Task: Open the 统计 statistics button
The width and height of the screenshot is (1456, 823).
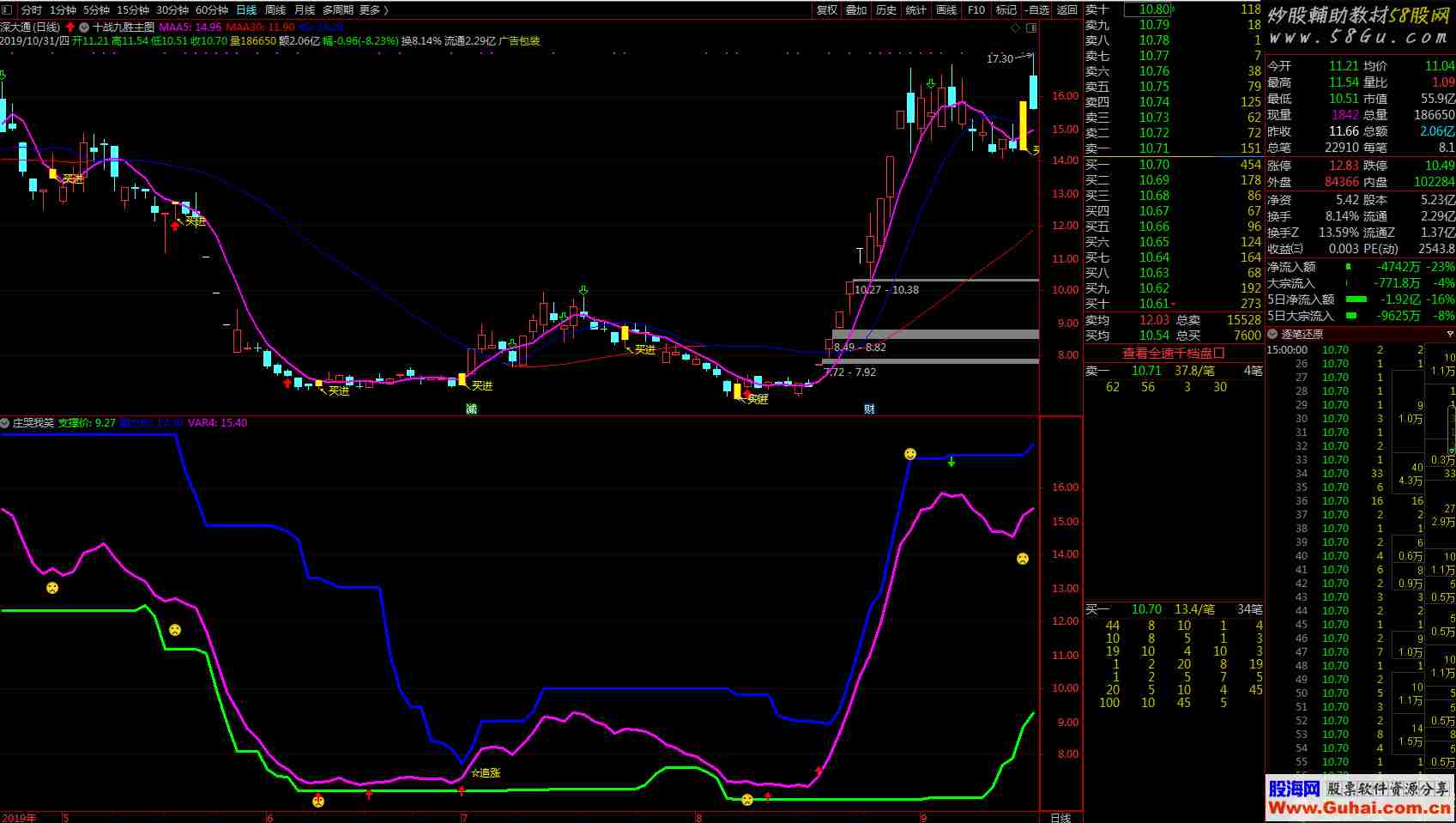Action: (x=916, y=10)
